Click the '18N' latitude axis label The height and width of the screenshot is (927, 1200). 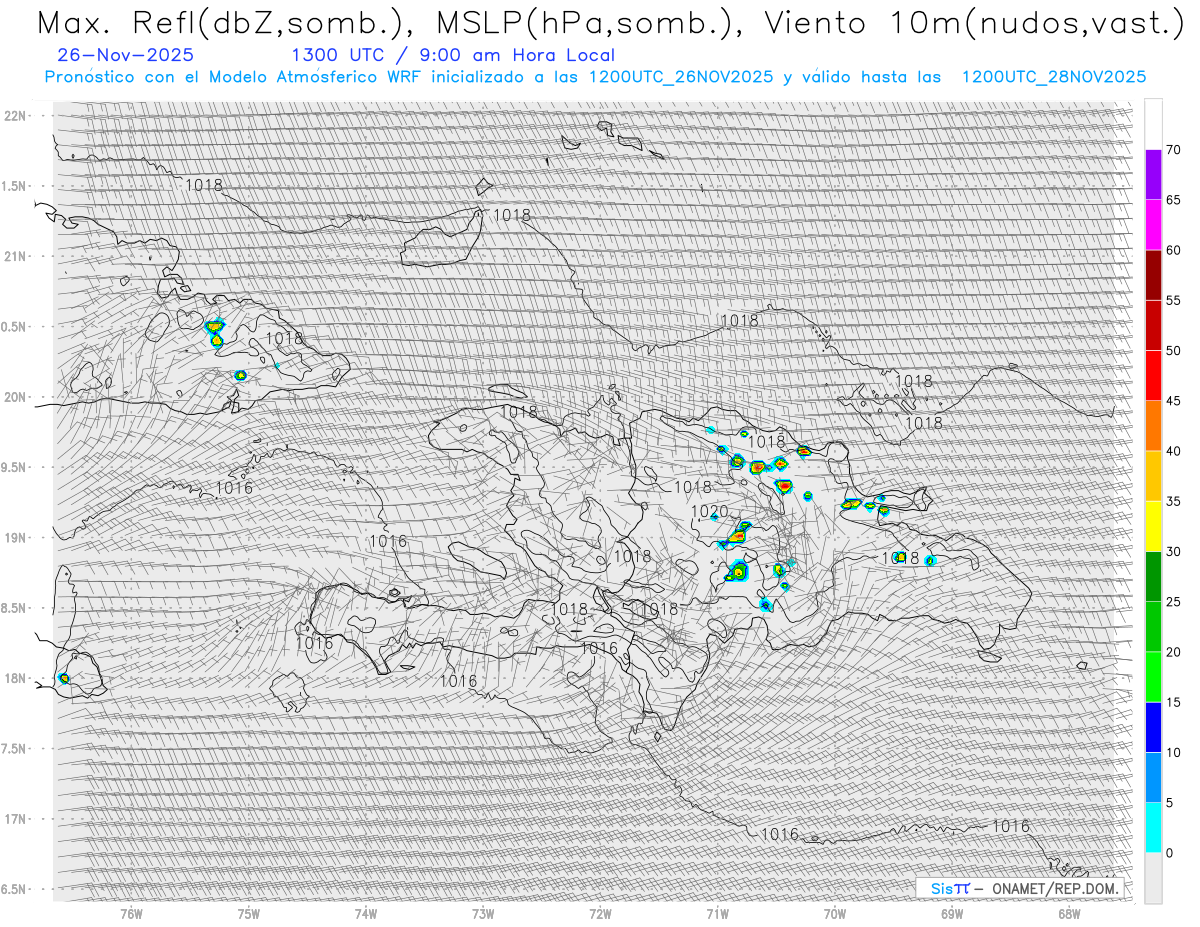[15, 678]
